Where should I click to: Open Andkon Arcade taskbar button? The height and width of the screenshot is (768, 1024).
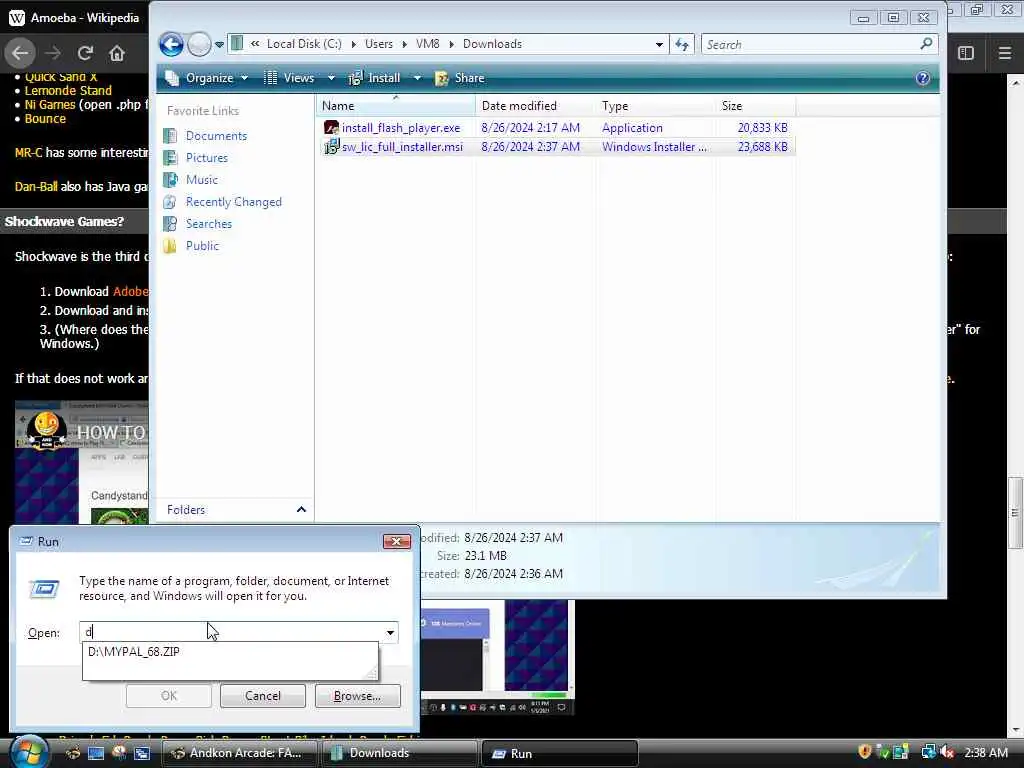pos(238,753)
